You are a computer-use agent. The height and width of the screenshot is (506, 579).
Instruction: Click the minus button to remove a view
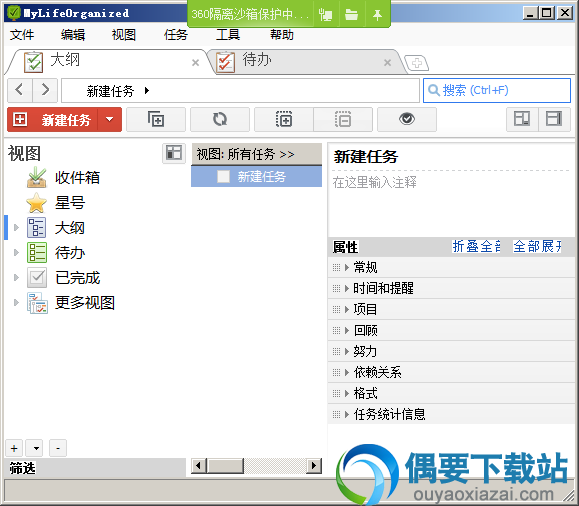(x=58, y=448)
